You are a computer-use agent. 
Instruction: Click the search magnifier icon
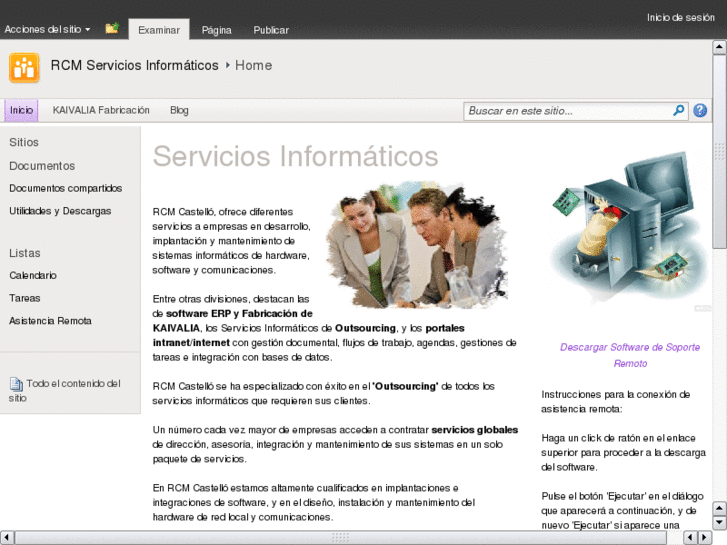pyautogui.click(x=679, y=111)
